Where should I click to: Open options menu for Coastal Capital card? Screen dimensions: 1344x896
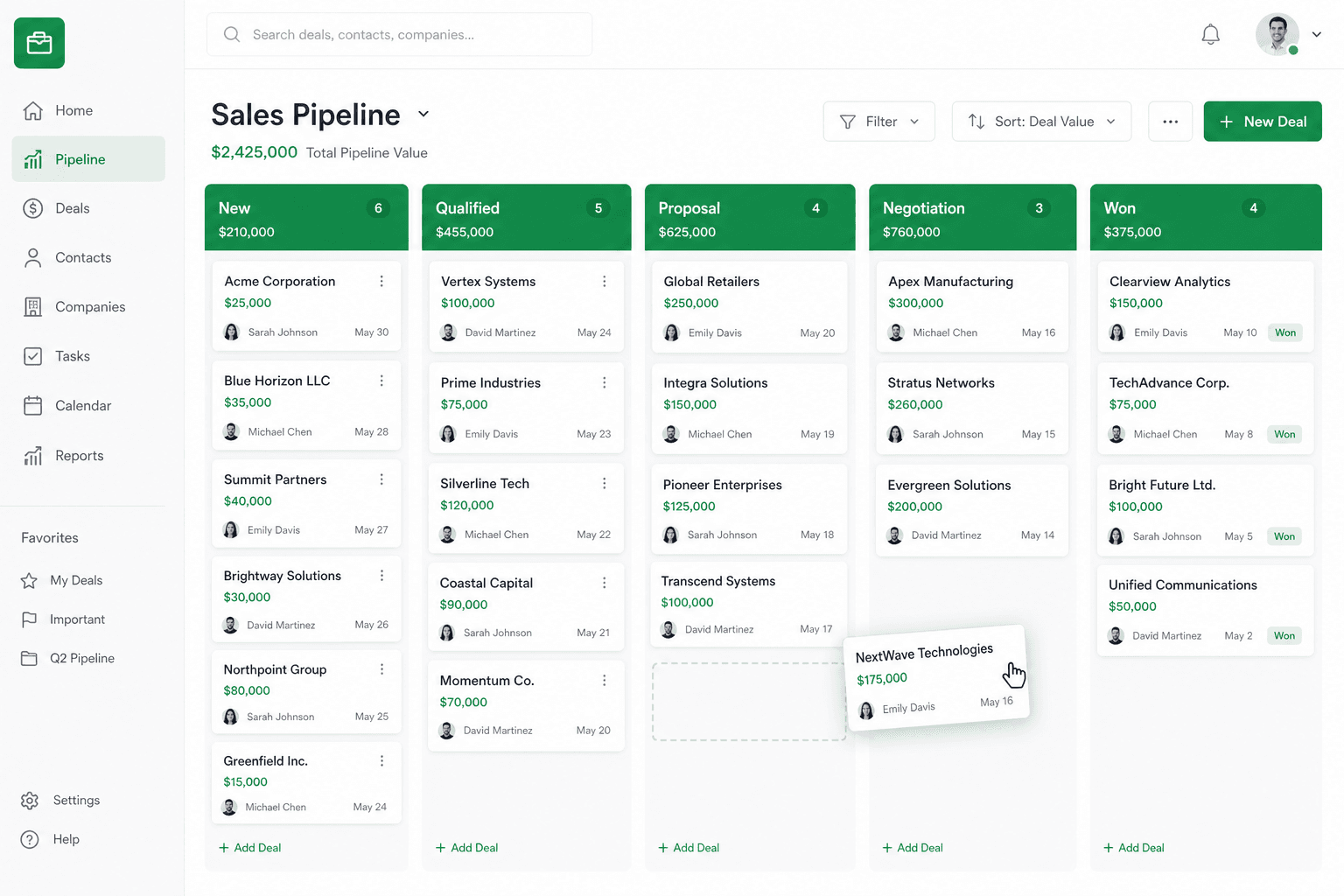click(x=605, y=583)
